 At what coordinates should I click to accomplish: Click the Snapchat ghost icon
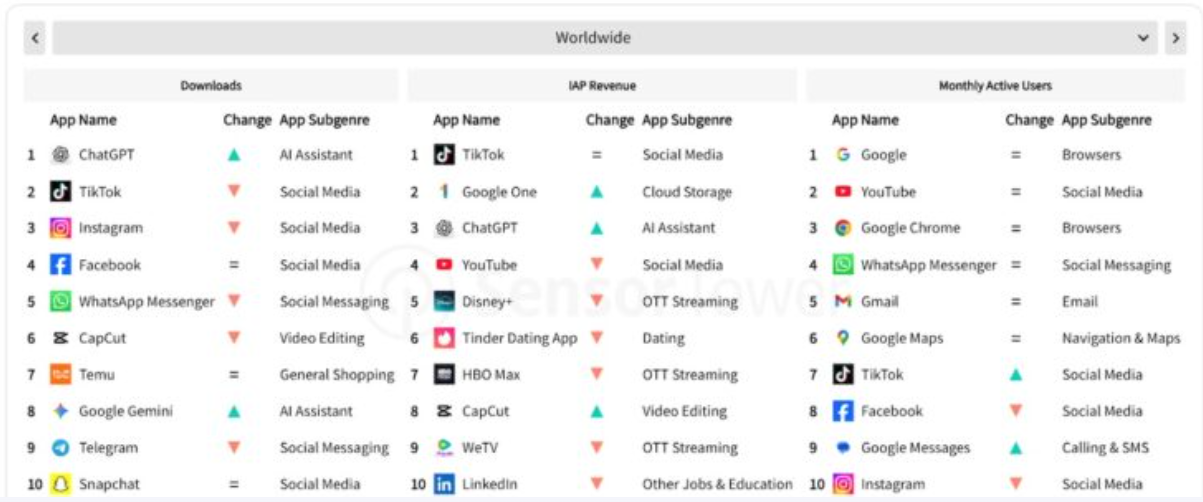point(61,484)
